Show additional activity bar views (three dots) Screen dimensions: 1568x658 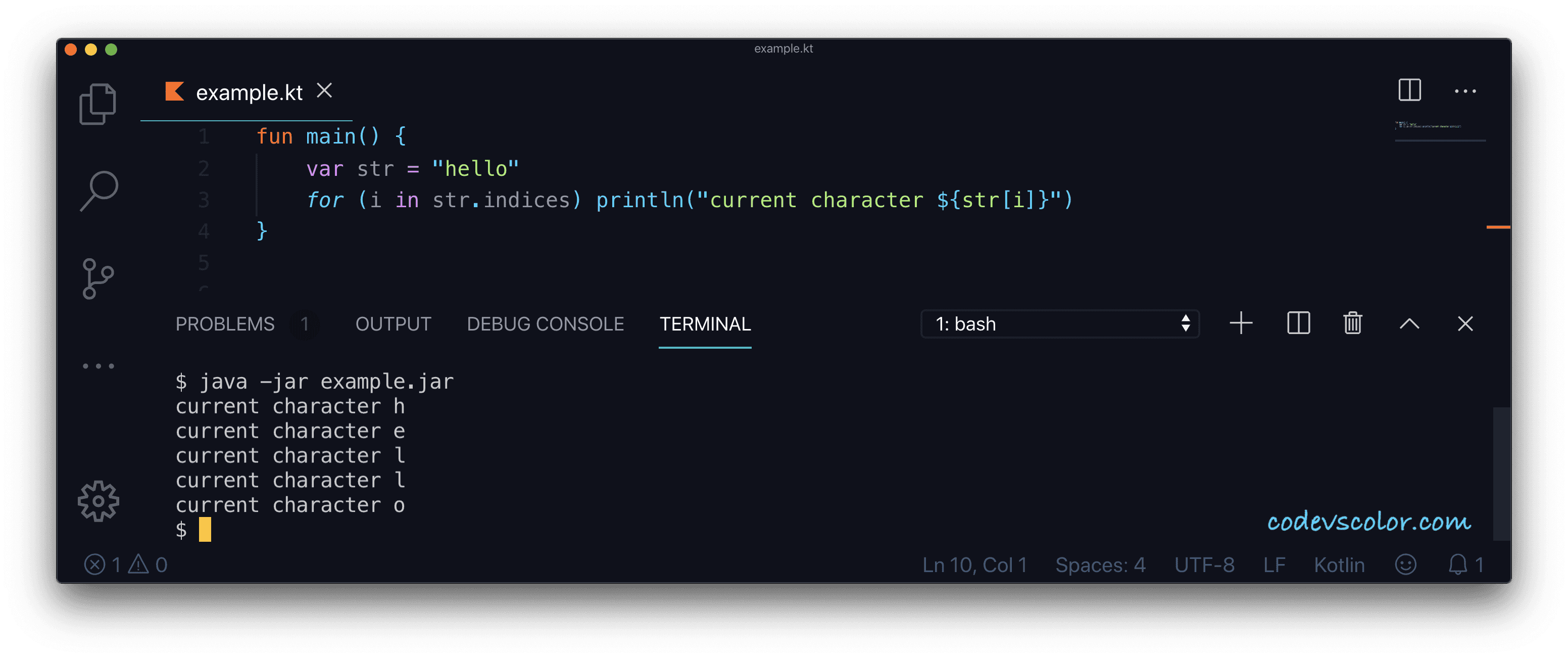click(x=98, y=366)
